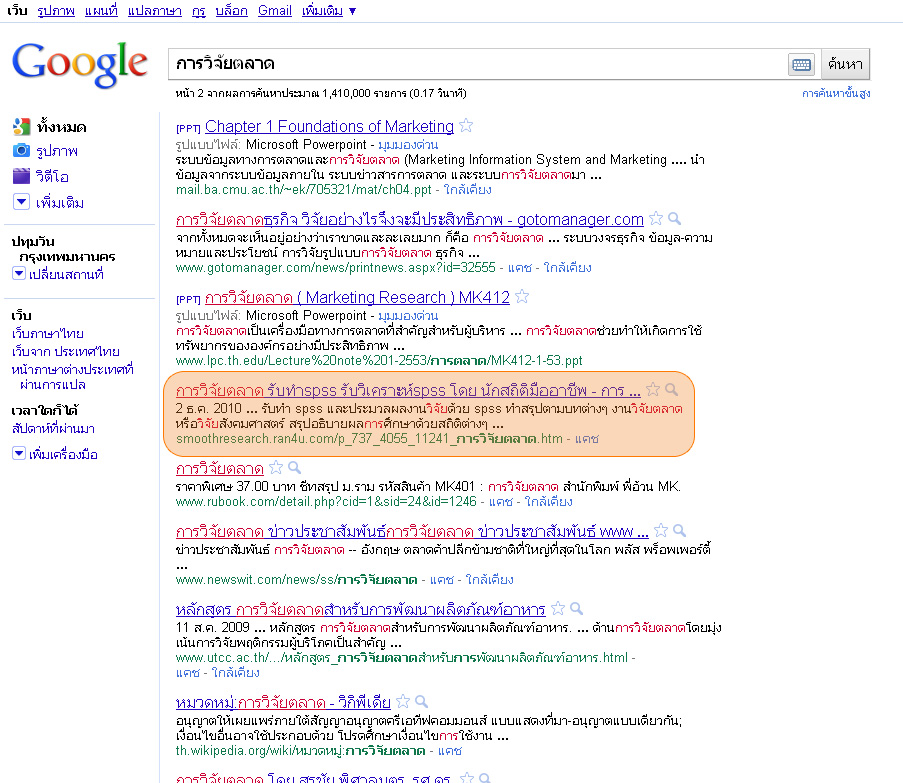Open แคช cached link for gotomanager.com result
The height and width of the screenshot is (783, 903).
pos(519,268)
